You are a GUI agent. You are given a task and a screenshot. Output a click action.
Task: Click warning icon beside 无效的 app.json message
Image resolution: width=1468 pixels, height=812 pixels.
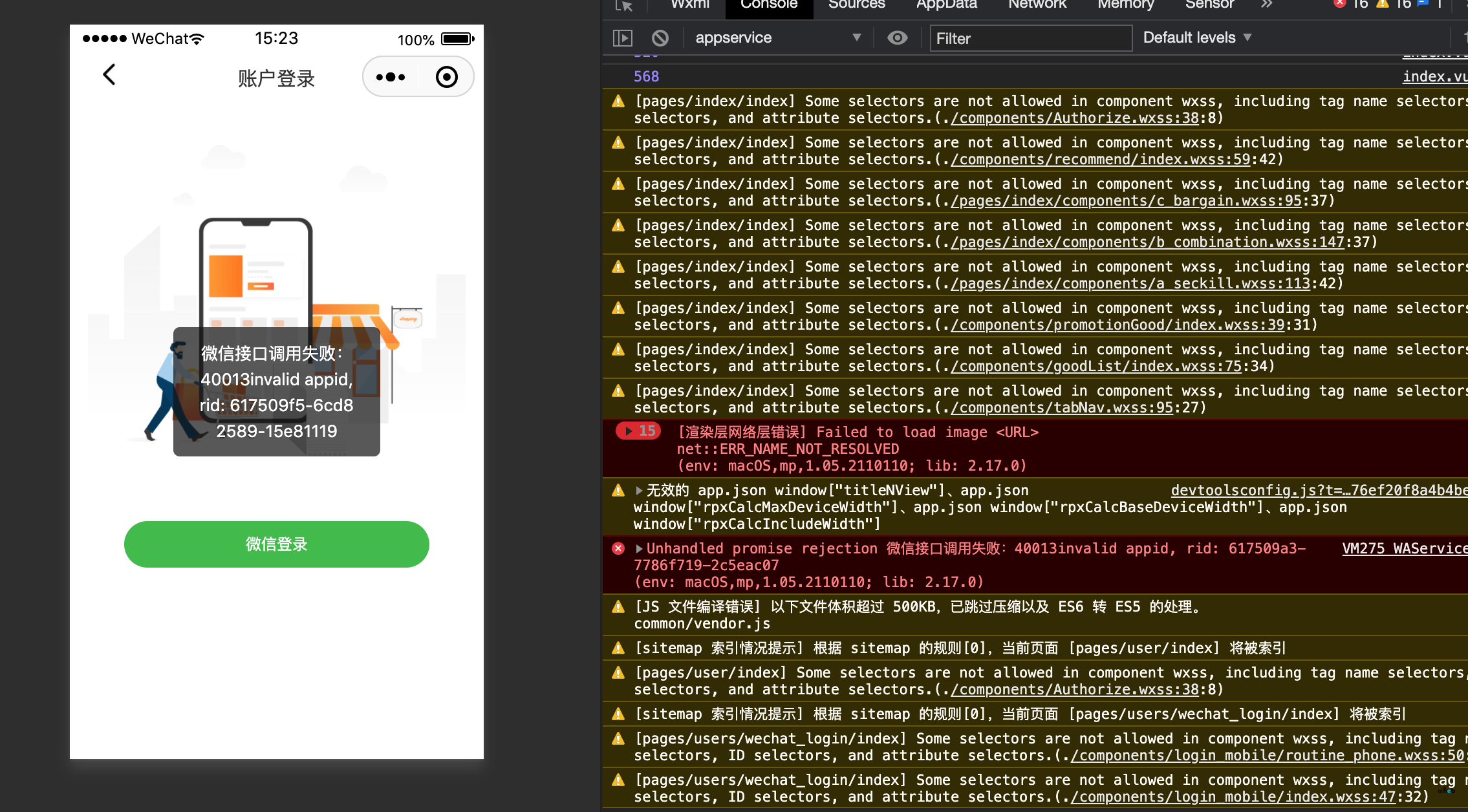618,491
